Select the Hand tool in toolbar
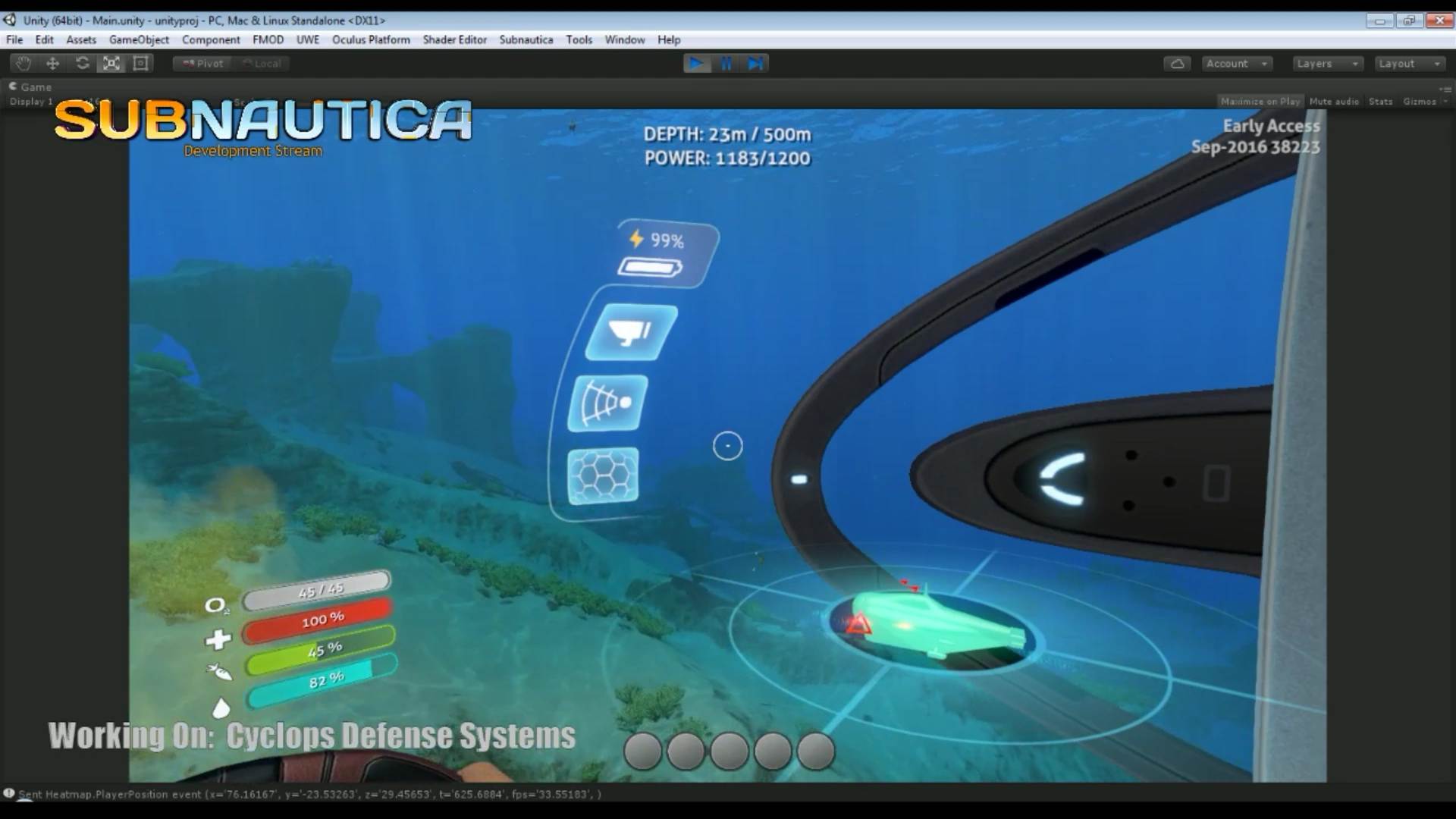This screenshot has width=1456, height=819. [24, 64]
